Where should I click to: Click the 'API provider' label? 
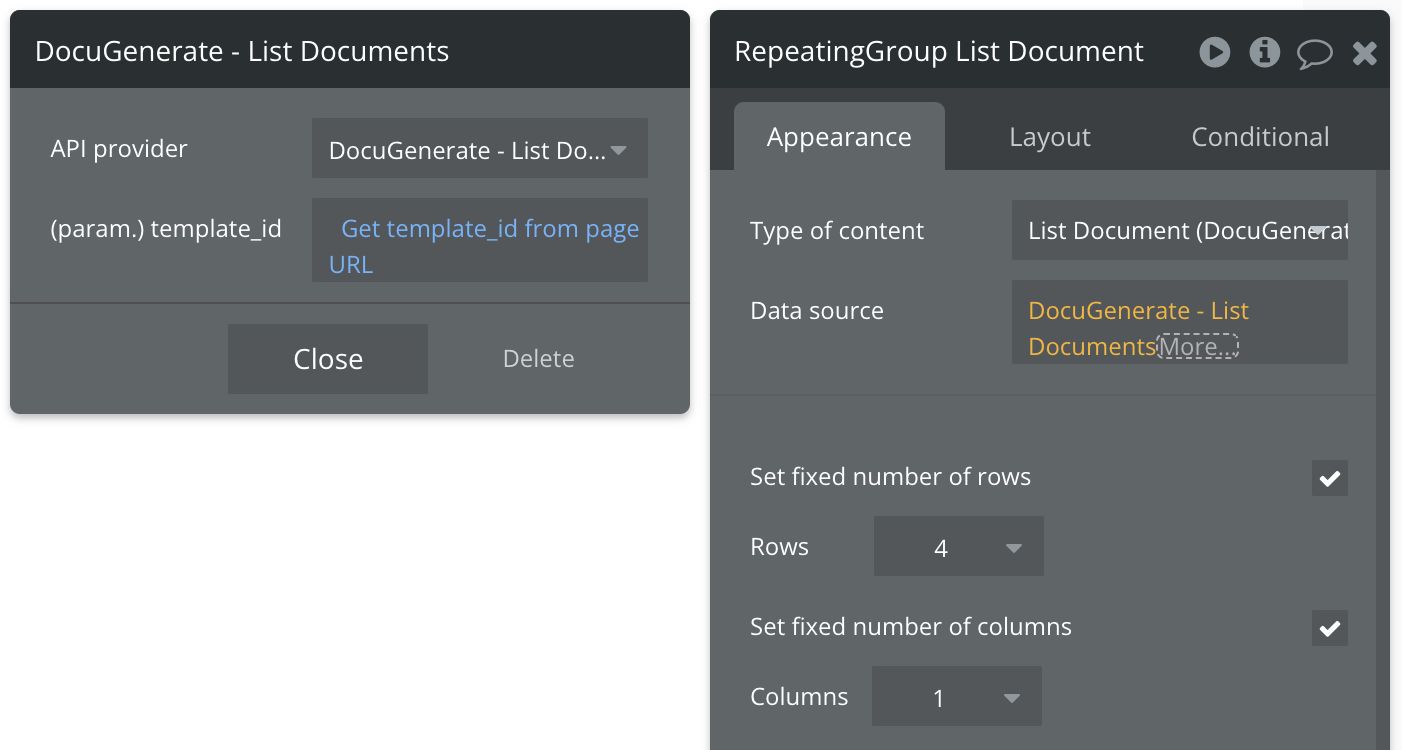tap(119, 149)
